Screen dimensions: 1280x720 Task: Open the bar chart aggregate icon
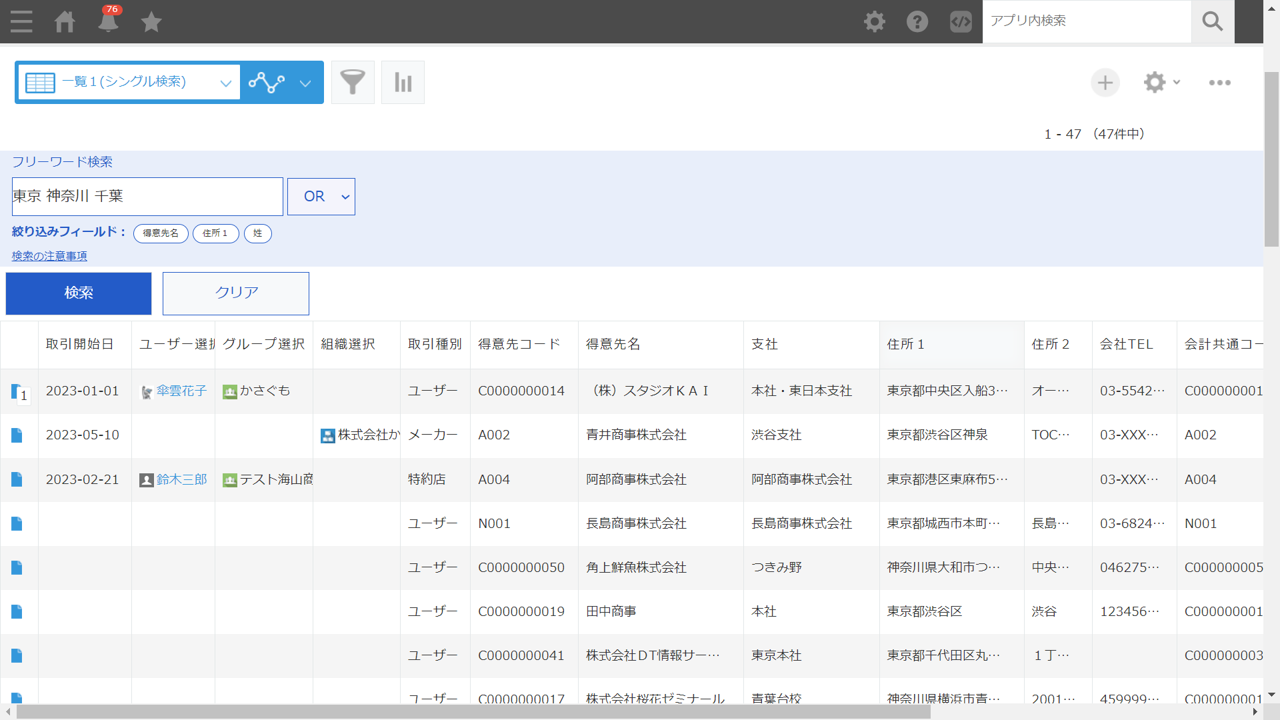coord(403,82)
